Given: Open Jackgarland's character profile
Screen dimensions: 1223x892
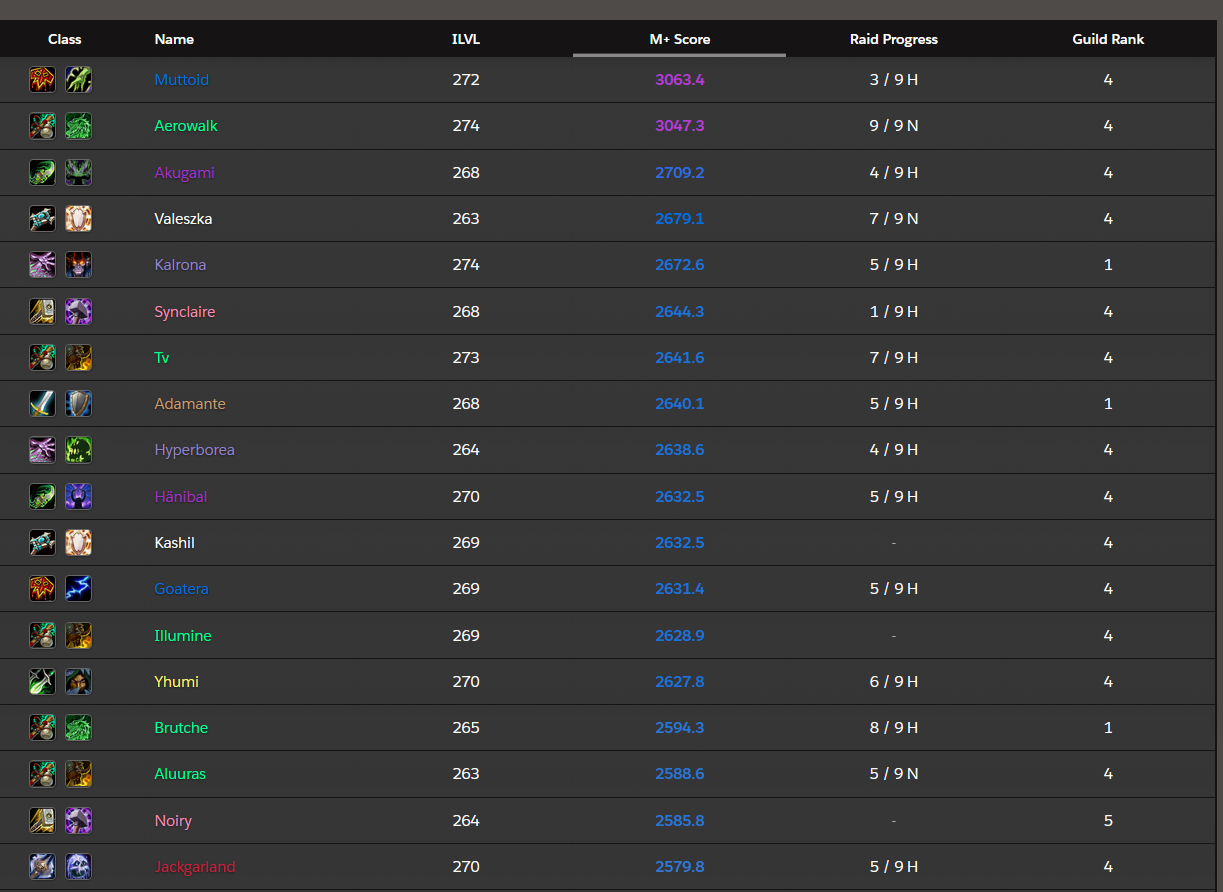Looking at the screenshot, I should 195,867.
